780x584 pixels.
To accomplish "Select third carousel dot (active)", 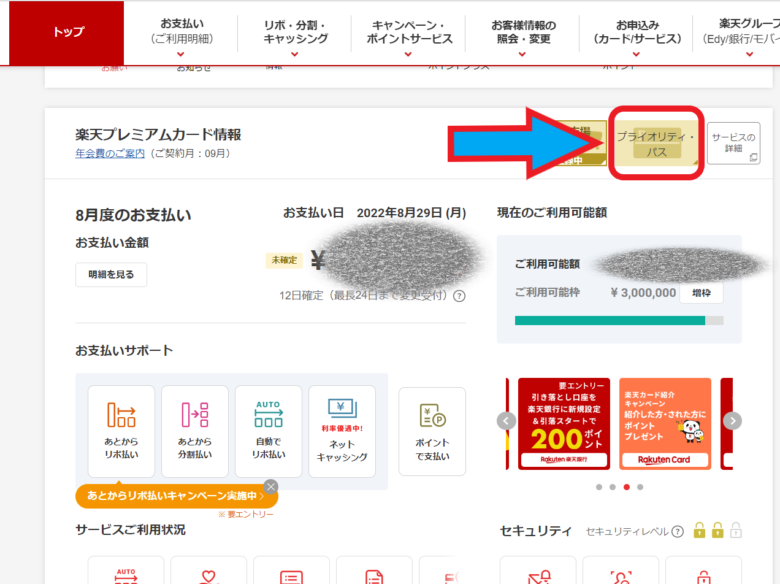I will 627,487.
